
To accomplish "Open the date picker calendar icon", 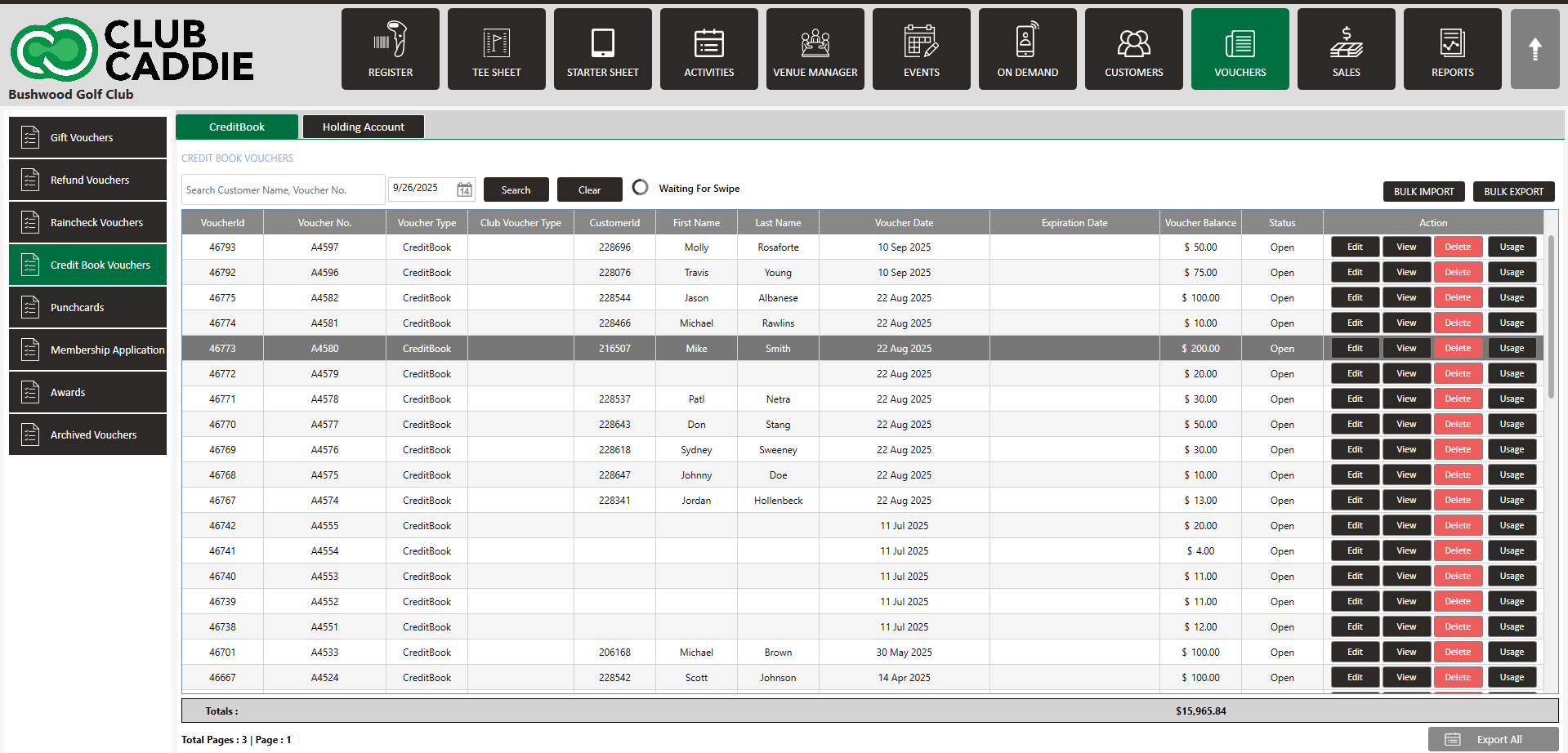I will [x=464, y=189].
